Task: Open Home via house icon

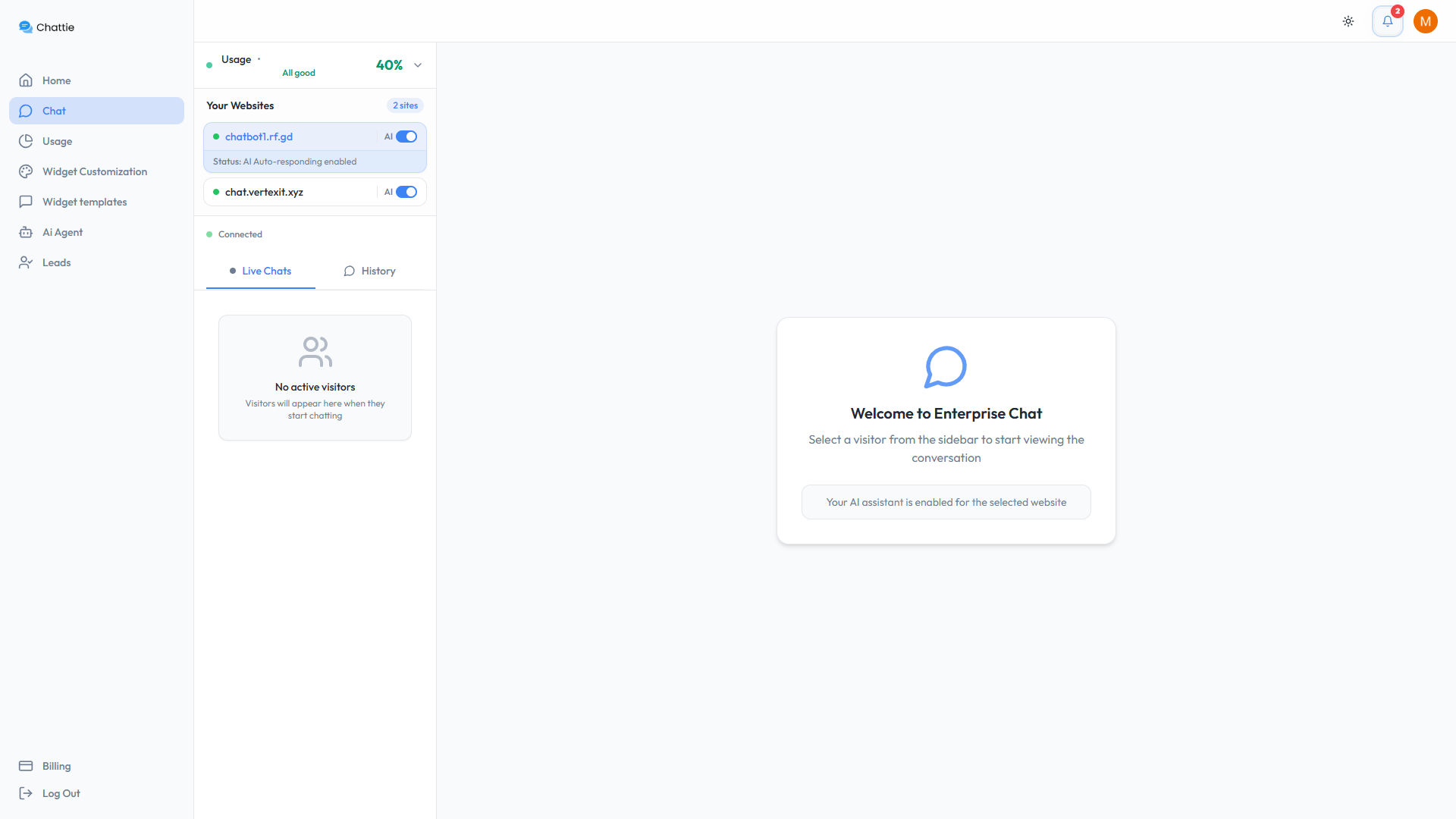Action: 26,80
